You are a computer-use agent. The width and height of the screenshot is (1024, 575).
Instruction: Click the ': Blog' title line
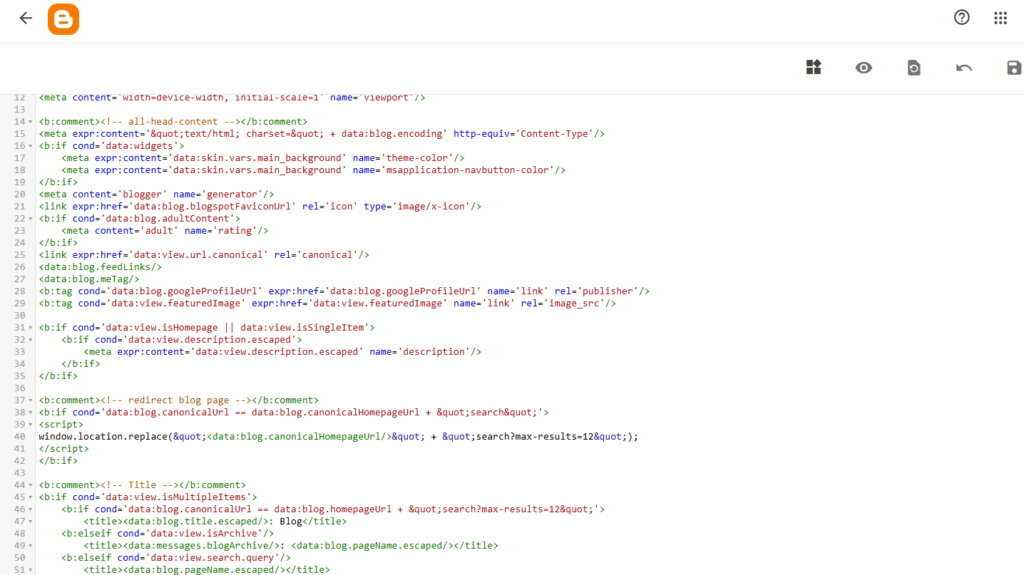pos(215,521)
